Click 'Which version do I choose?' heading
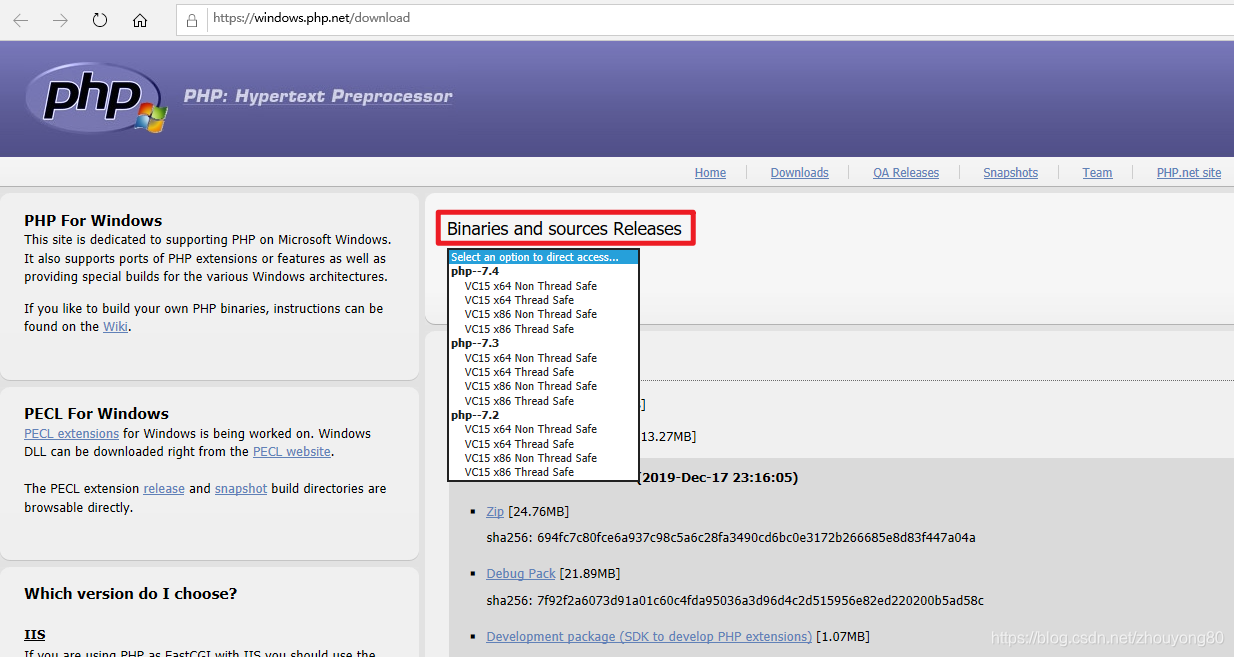Screen dimensions: 1234x657 (130, 594)
